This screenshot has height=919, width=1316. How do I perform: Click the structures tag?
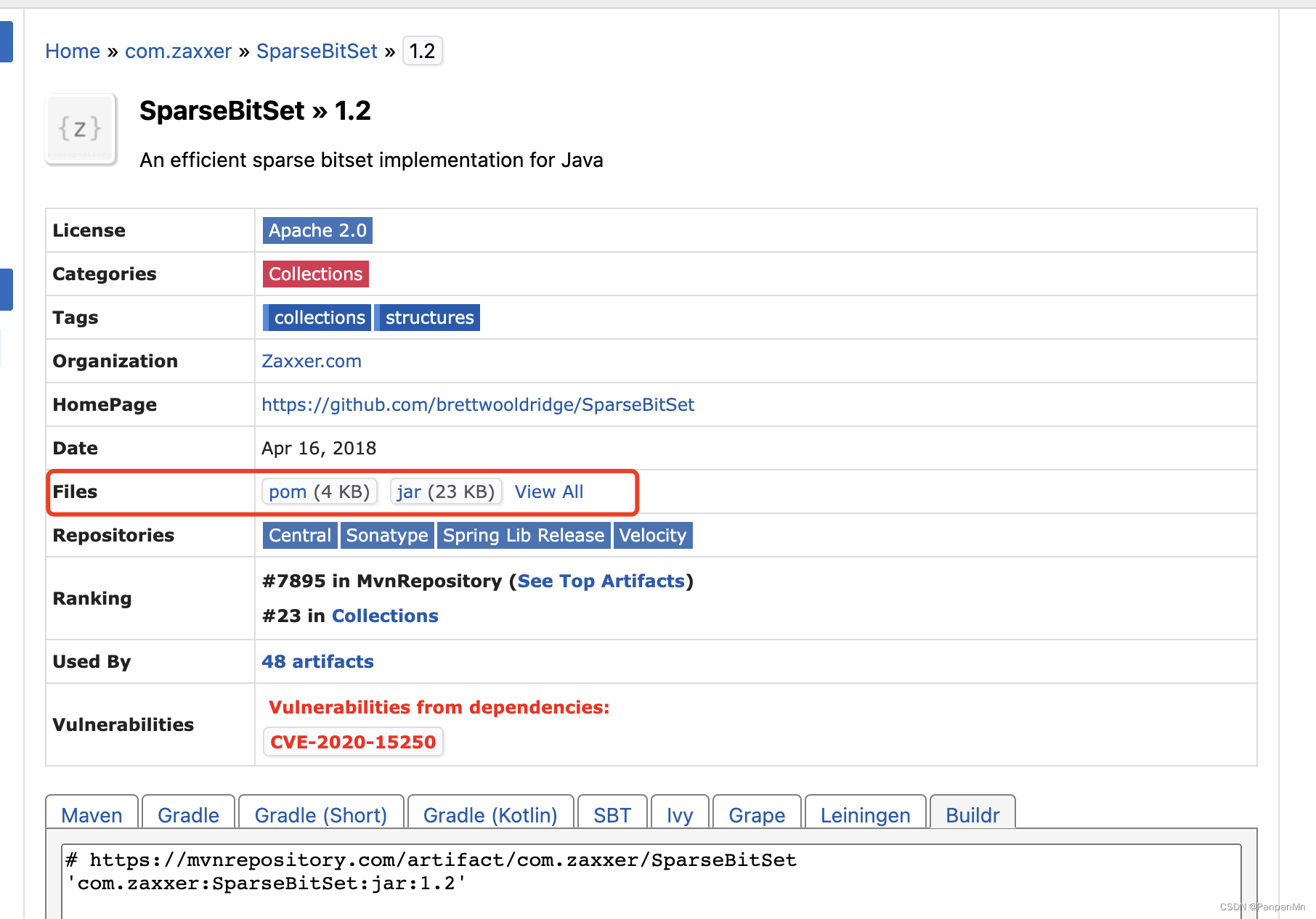coord(428,317)
